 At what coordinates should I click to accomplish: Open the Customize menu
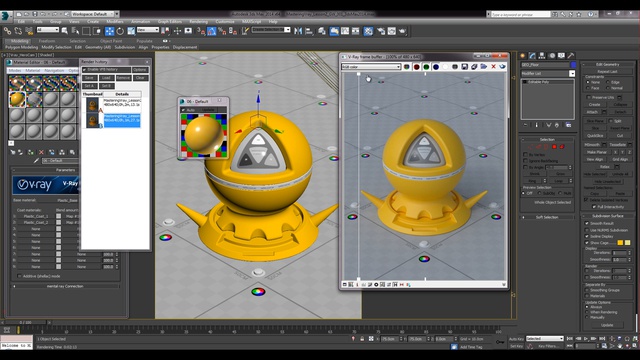pos(225,22)
